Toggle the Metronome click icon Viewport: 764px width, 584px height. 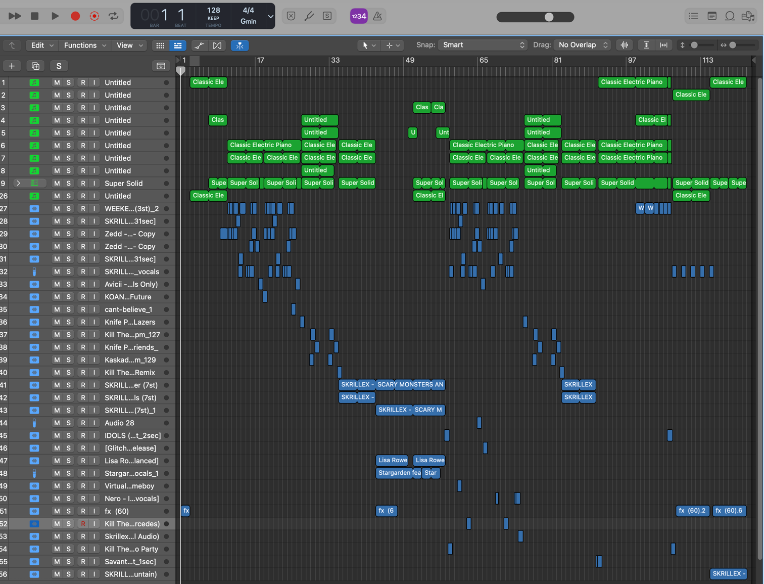pos(377,16)
